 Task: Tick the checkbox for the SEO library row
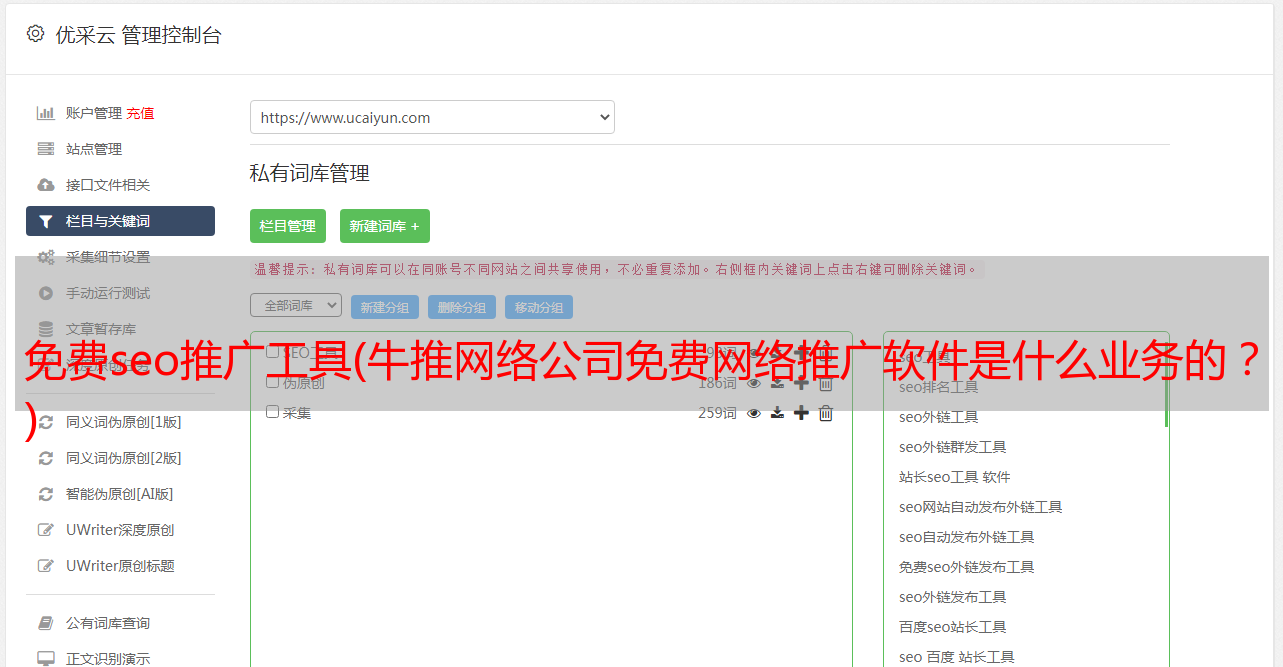[272, 352]
